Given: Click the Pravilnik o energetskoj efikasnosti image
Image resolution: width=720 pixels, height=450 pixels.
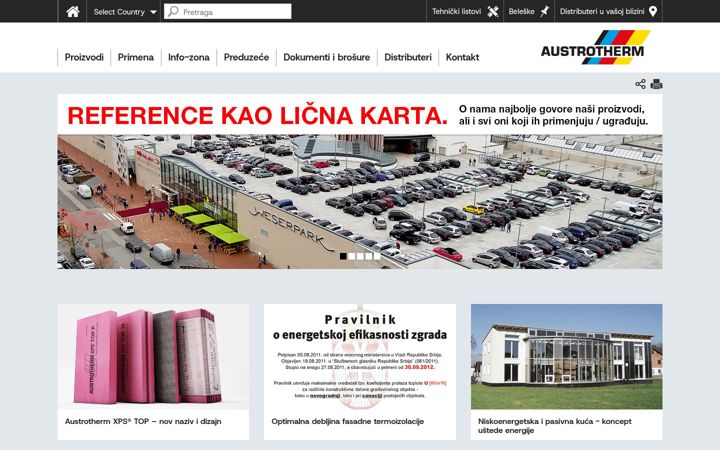Looking at the screenshot, I should 360,356.
